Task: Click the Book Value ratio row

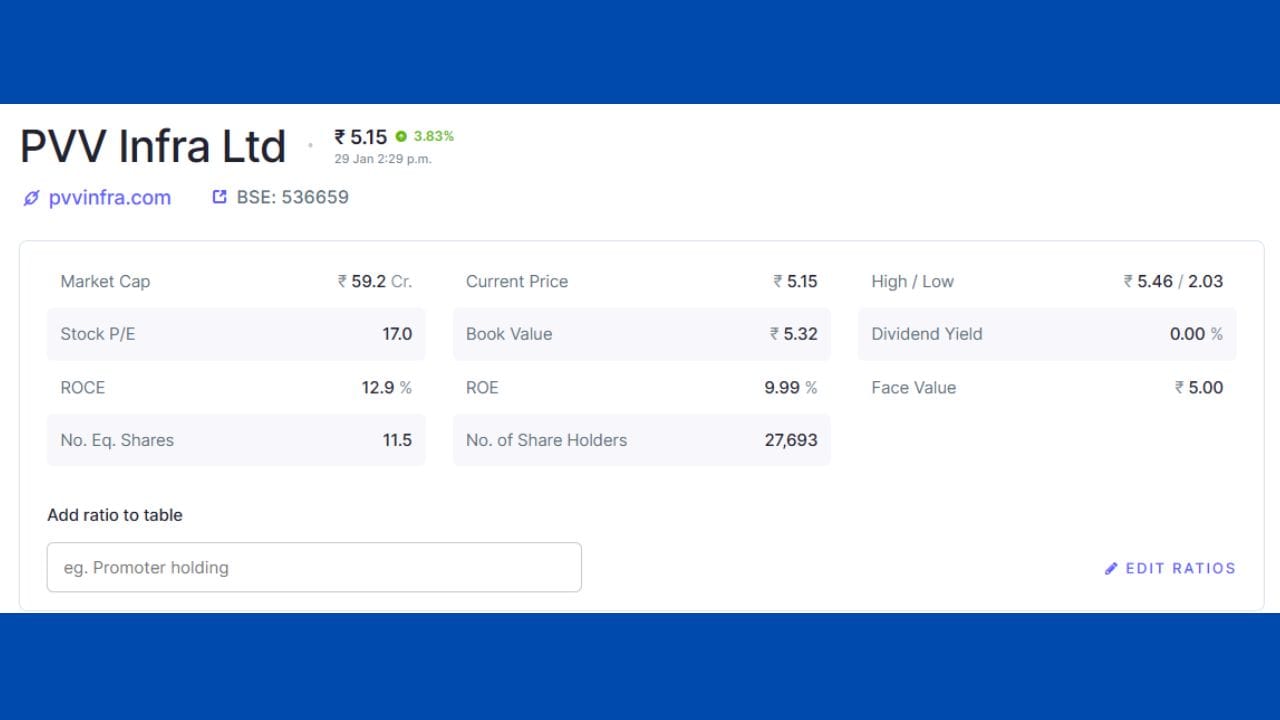Action: (641, 334)
